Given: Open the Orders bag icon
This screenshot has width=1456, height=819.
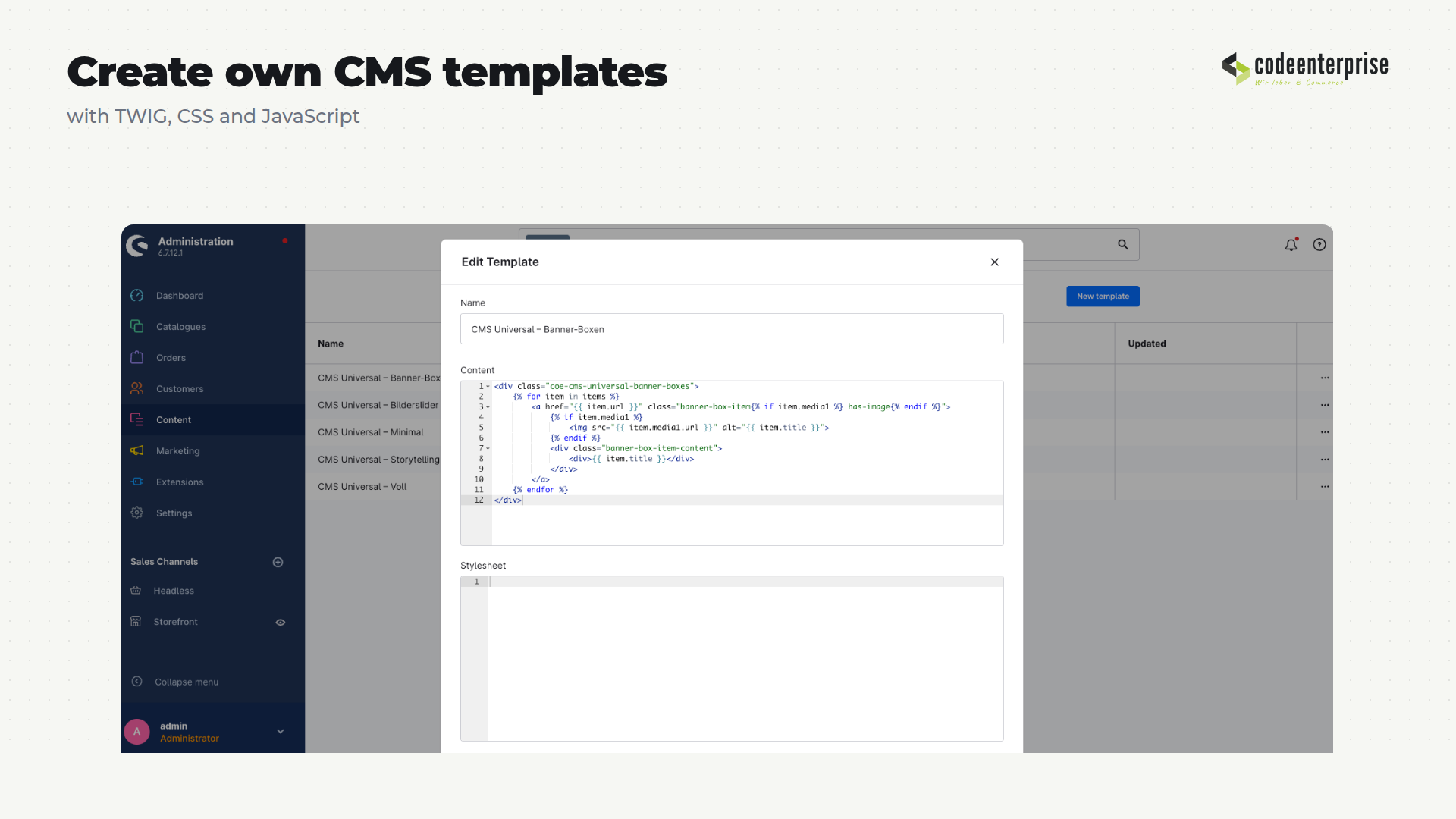Looking at the screenshot, I should [136, 358].
